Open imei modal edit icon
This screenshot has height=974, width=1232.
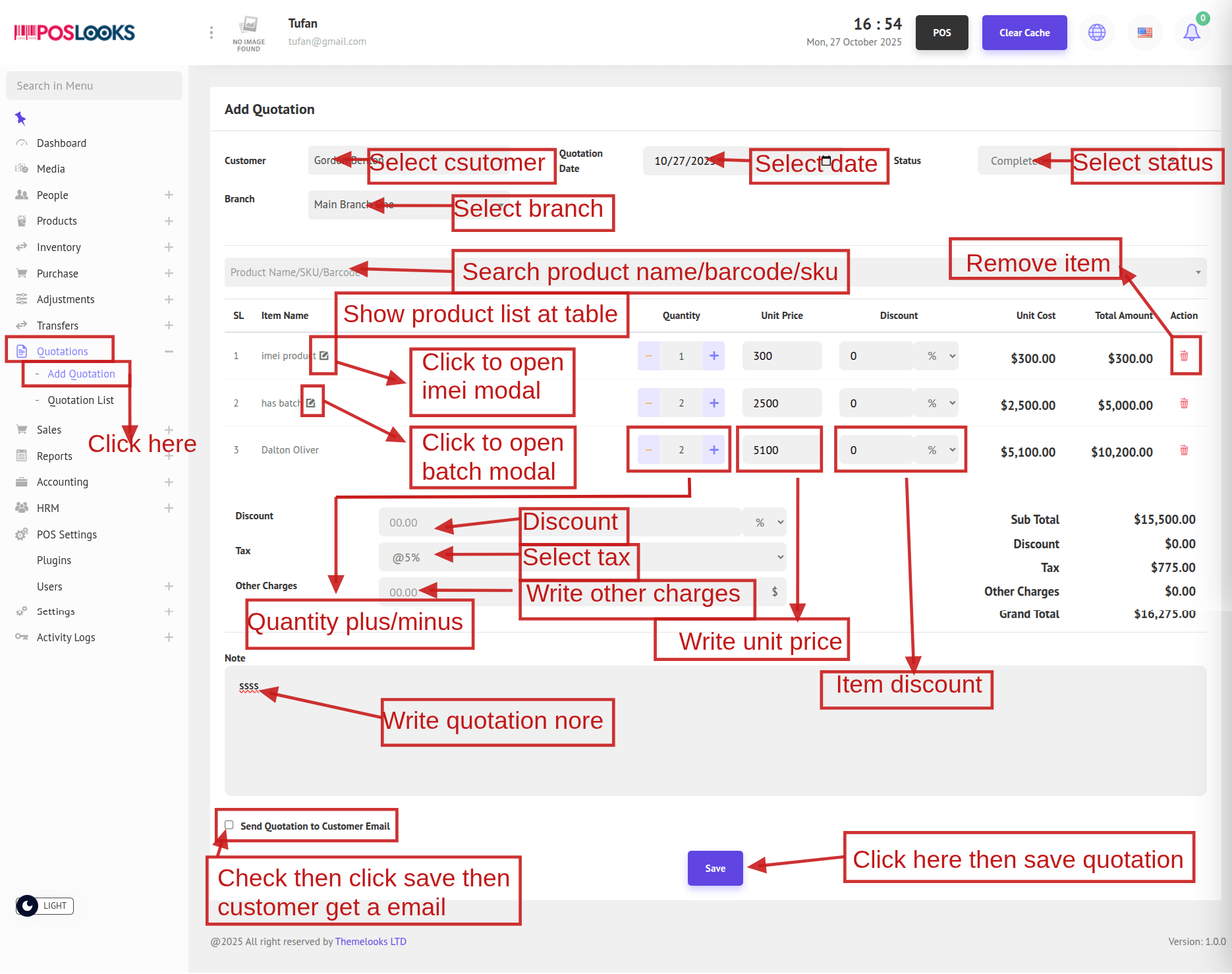[x=324, y=356]
